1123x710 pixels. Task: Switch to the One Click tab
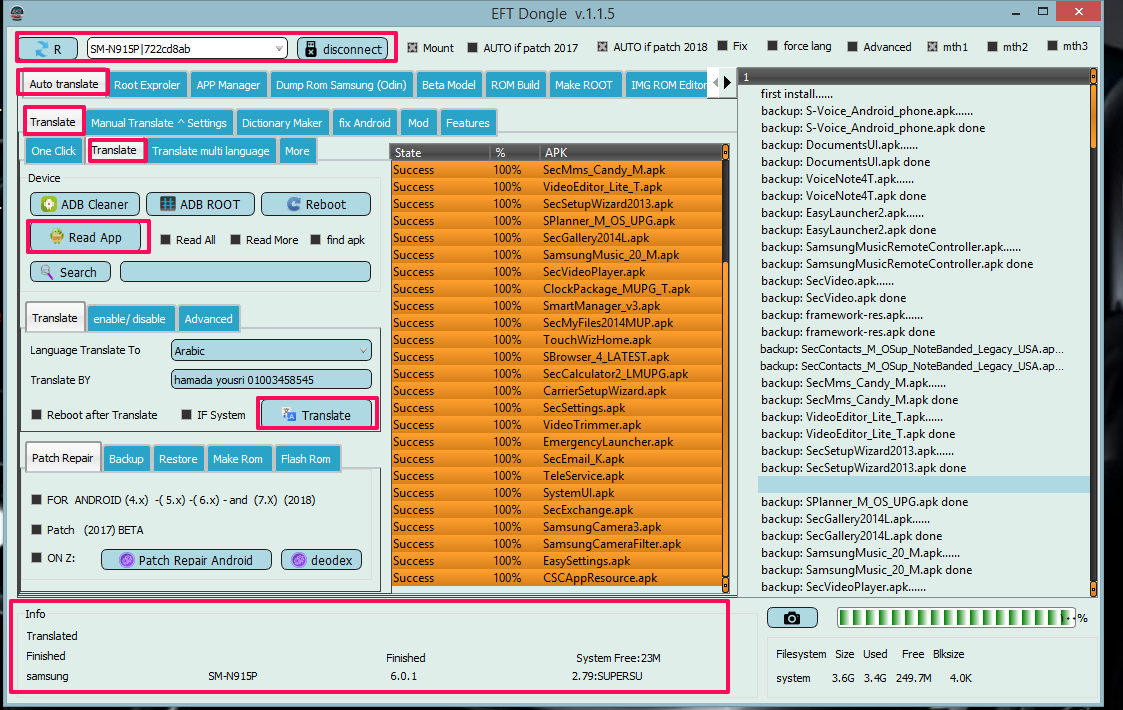click(54, 150)
